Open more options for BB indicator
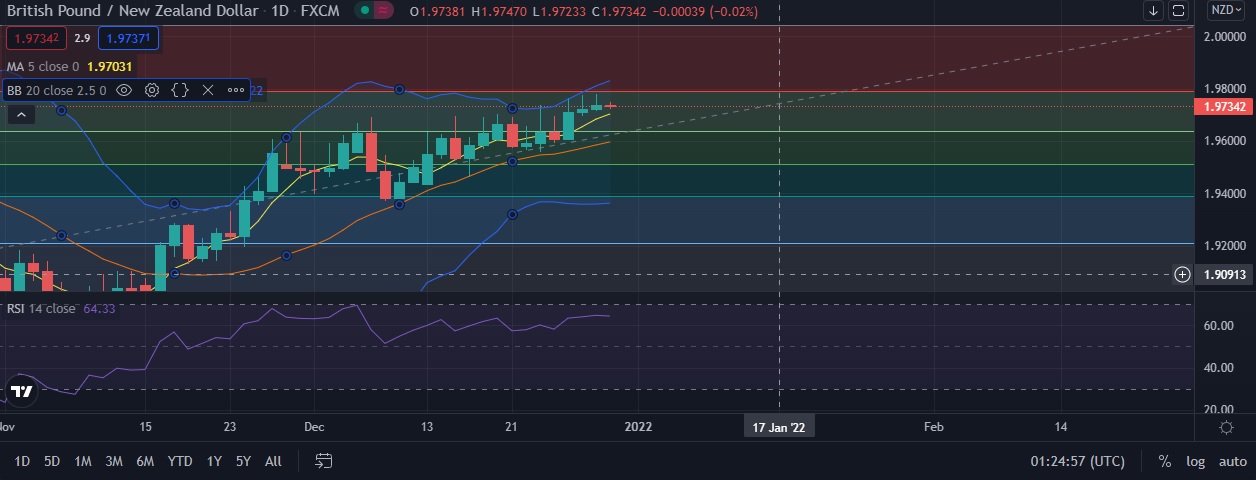Image resolution: width=1256 pixels, height=480 pixels. (x=236, y=90)
